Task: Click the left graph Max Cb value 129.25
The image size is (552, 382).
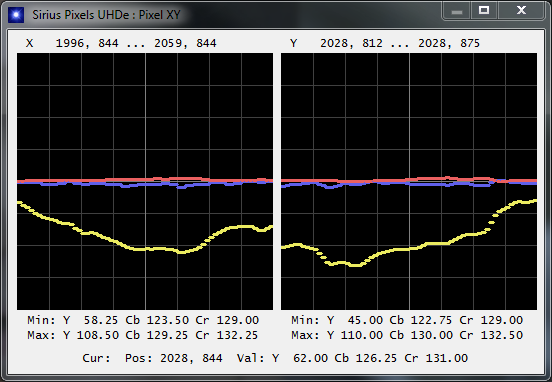Action: (167, 335)
